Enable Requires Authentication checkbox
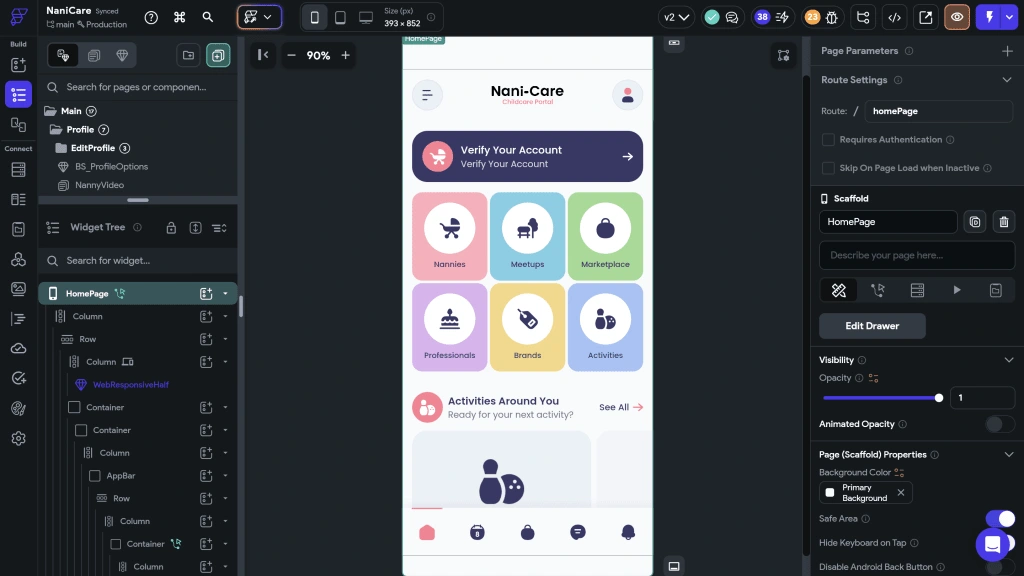Screen dimensions: 1024x576 [x=828, y=140]
